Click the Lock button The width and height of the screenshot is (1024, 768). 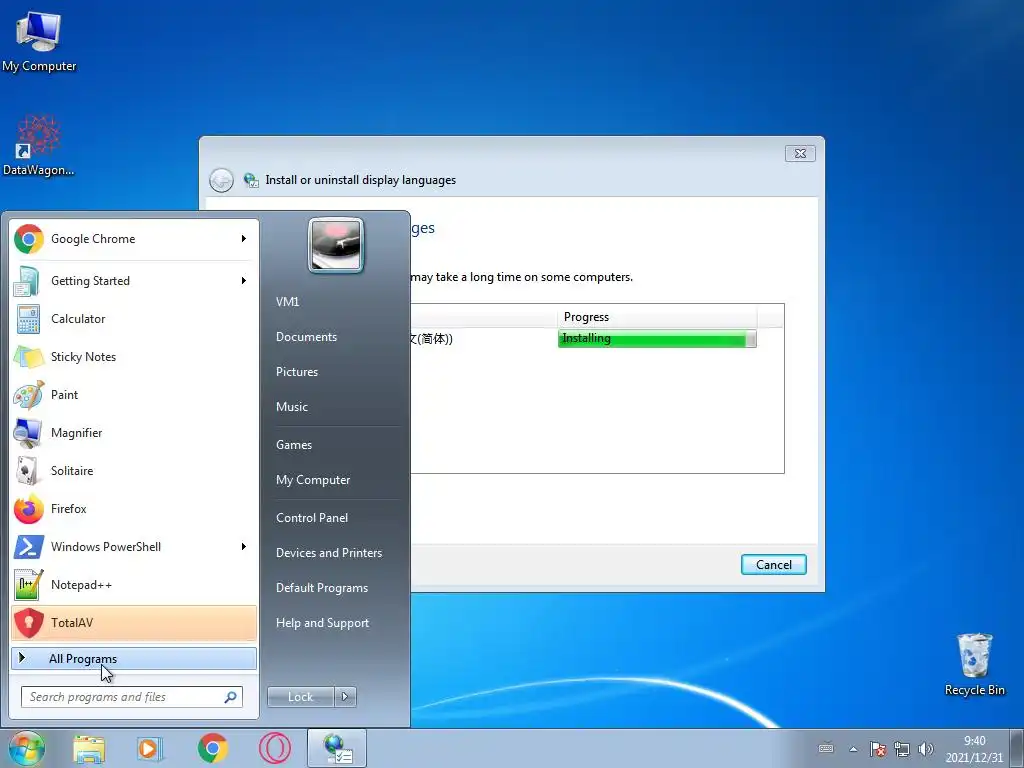tap(300, 697)
